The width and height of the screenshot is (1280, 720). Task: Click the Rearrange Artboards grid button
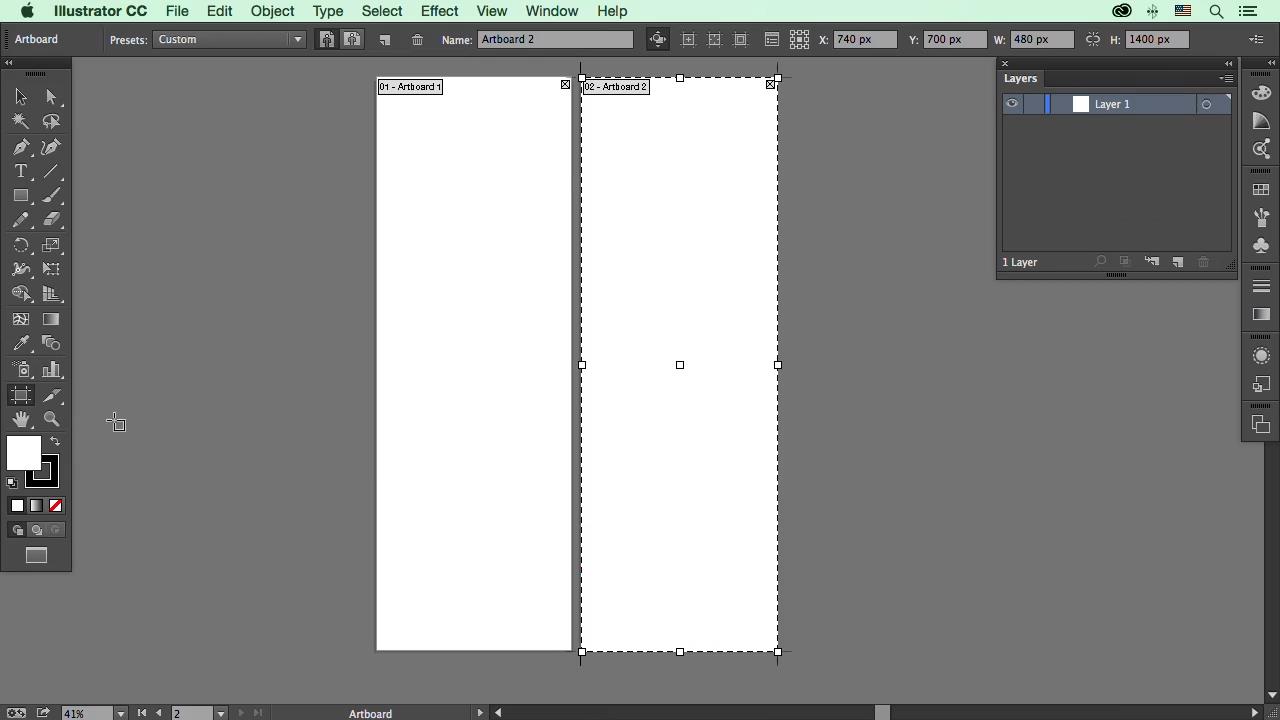pos(799,40)
